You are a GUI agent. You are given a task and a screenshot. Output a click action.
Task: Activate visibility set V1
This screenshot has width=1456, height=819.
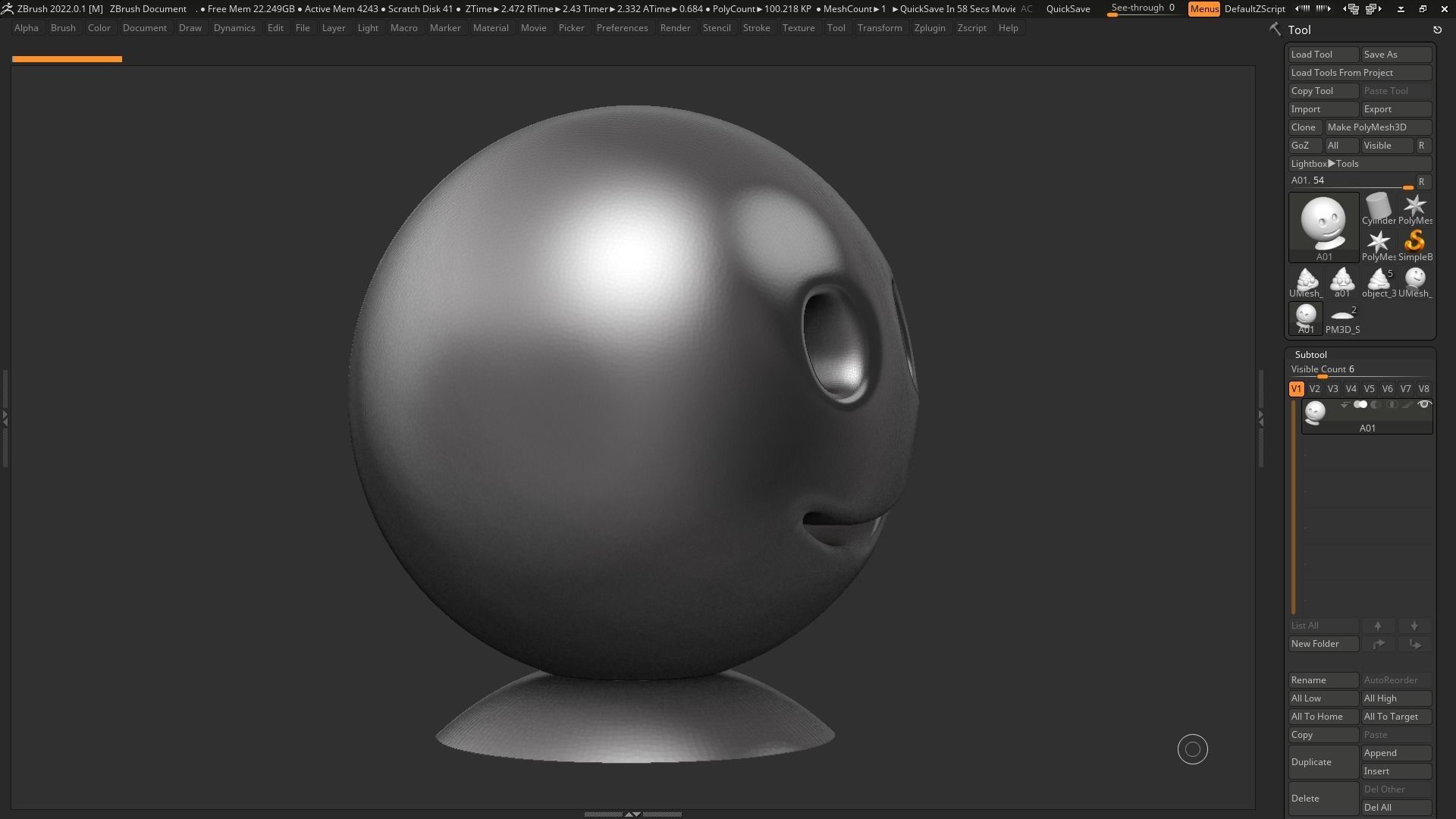tap(1296, 389)
